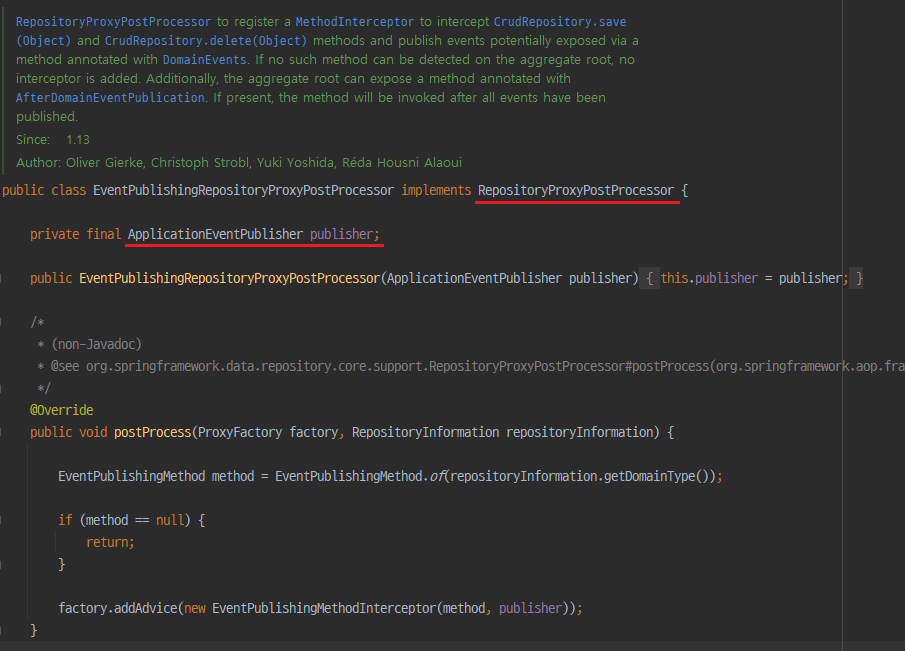This screenshot has width=905, height=651.
Task: Click the @Override annotation
Action: tap(62, 410)
